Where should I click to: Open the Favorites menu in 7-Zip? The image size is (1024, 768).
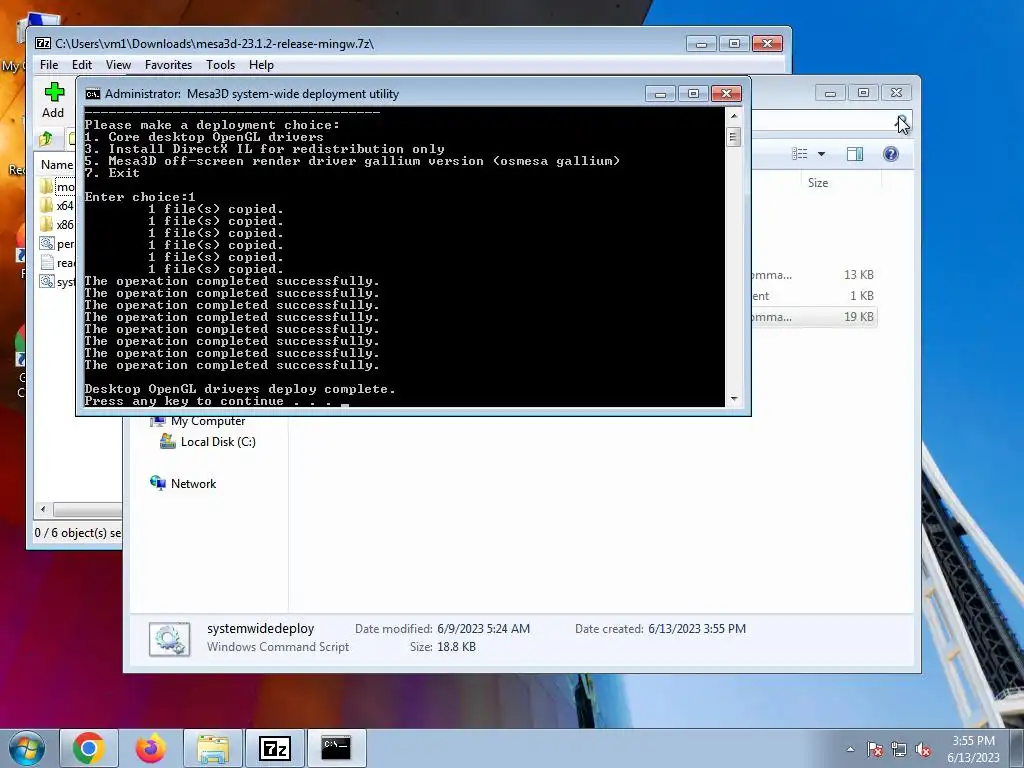click(168, 65)
